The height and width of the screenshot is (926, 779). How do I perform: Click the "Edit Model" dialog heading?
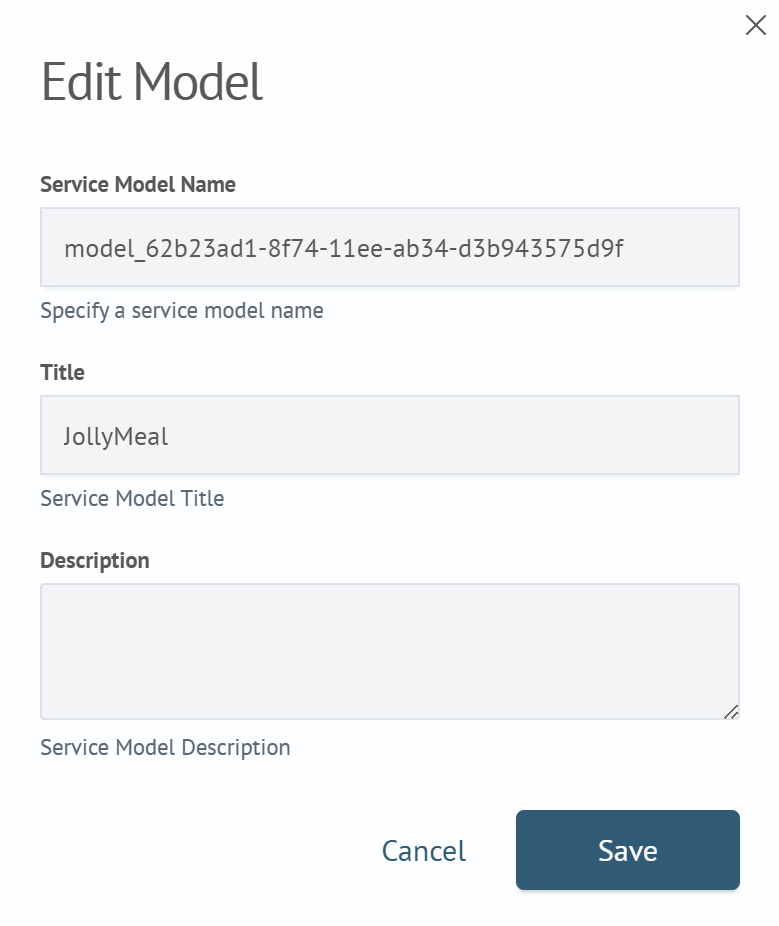click(151, 82)
